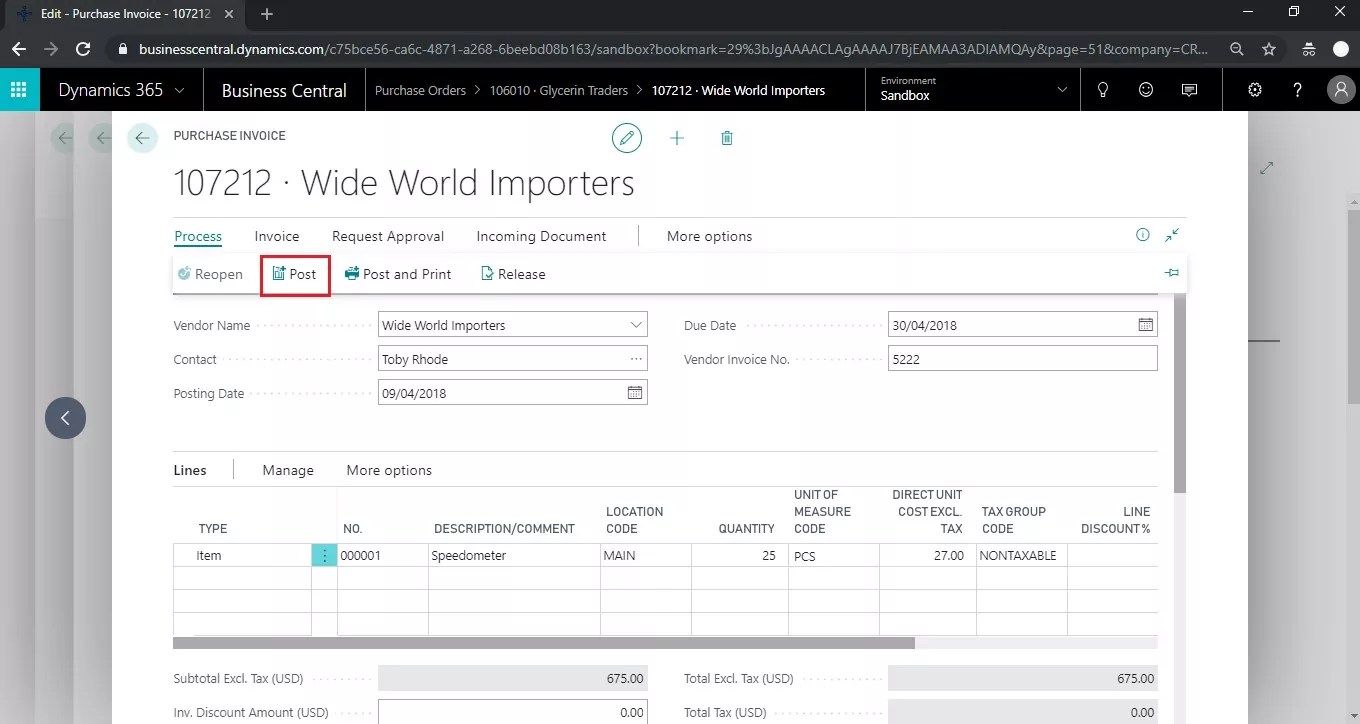
Task: Open row options for Speedometer line
Action: pos(324,556)
